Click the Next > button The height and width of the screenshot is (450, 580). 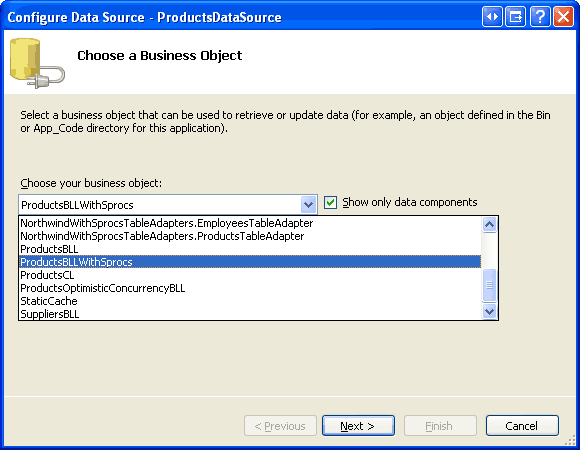tap(358, 426)
